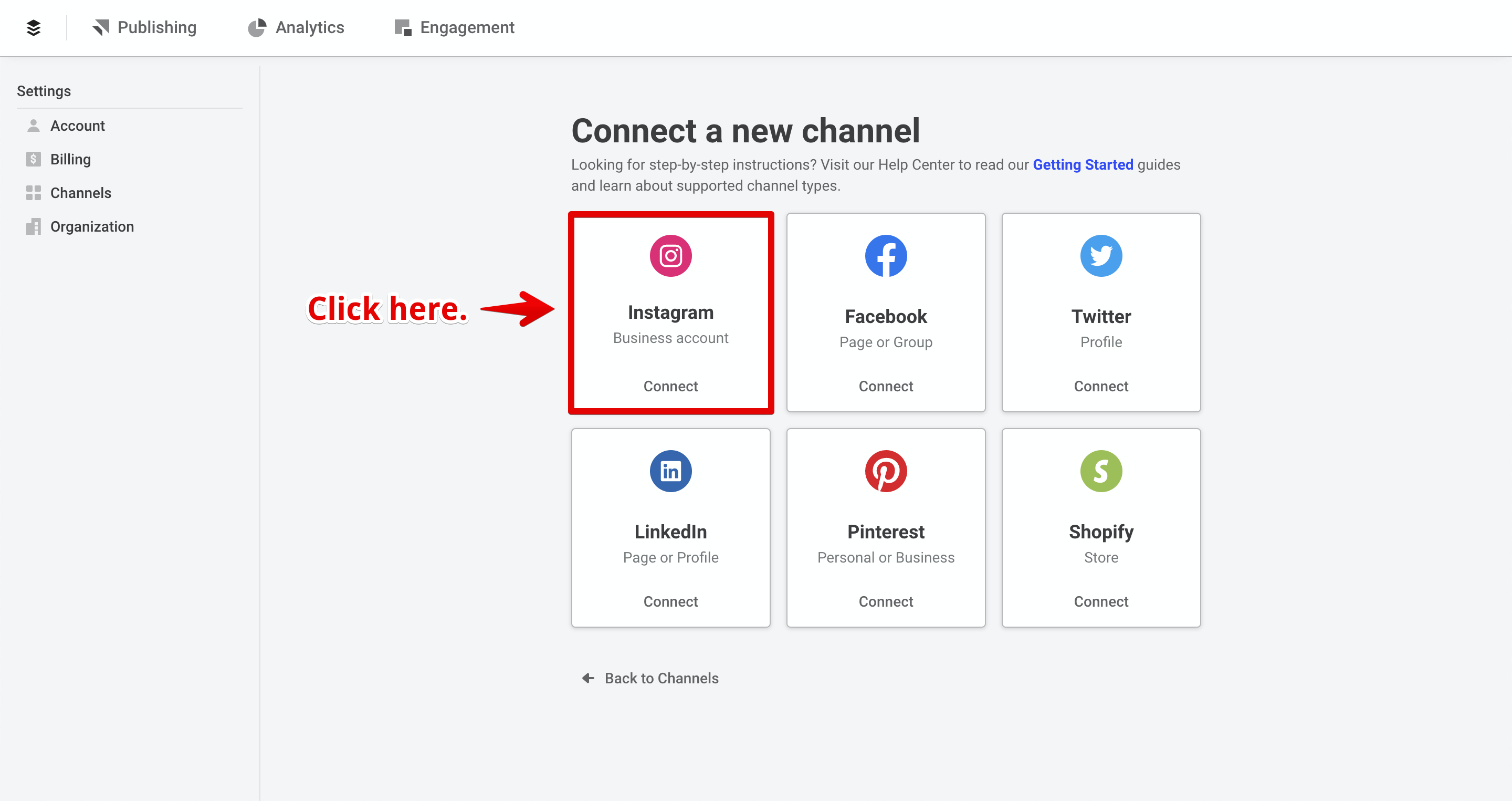Click the 'Connect a new channel' heading
1512x801 pixels.
(745, 130)
